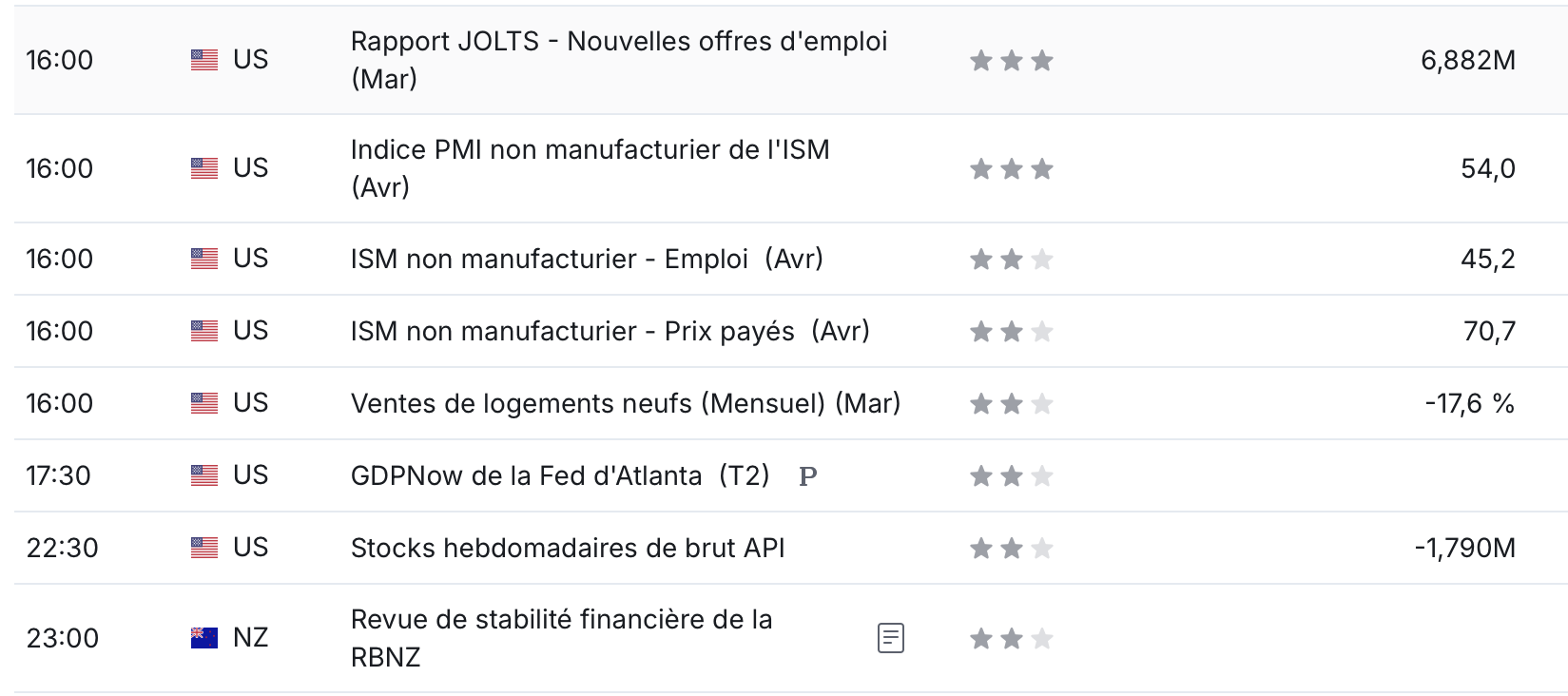The image size is (1568, 696).
Task: Open GDPNow de la Fed d'Atlanta event
Action: [x=560, y=475]
